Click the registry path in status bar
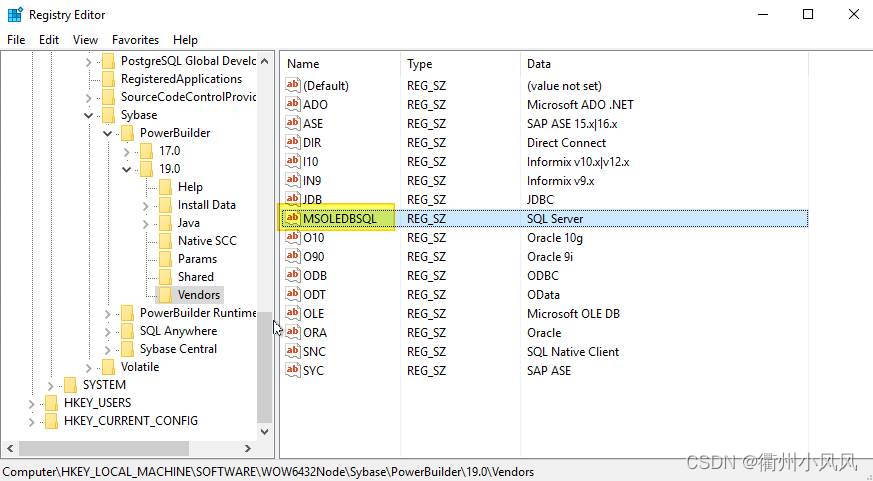The height and width of the screenshot is (481, 873). (x=268, y=472)
